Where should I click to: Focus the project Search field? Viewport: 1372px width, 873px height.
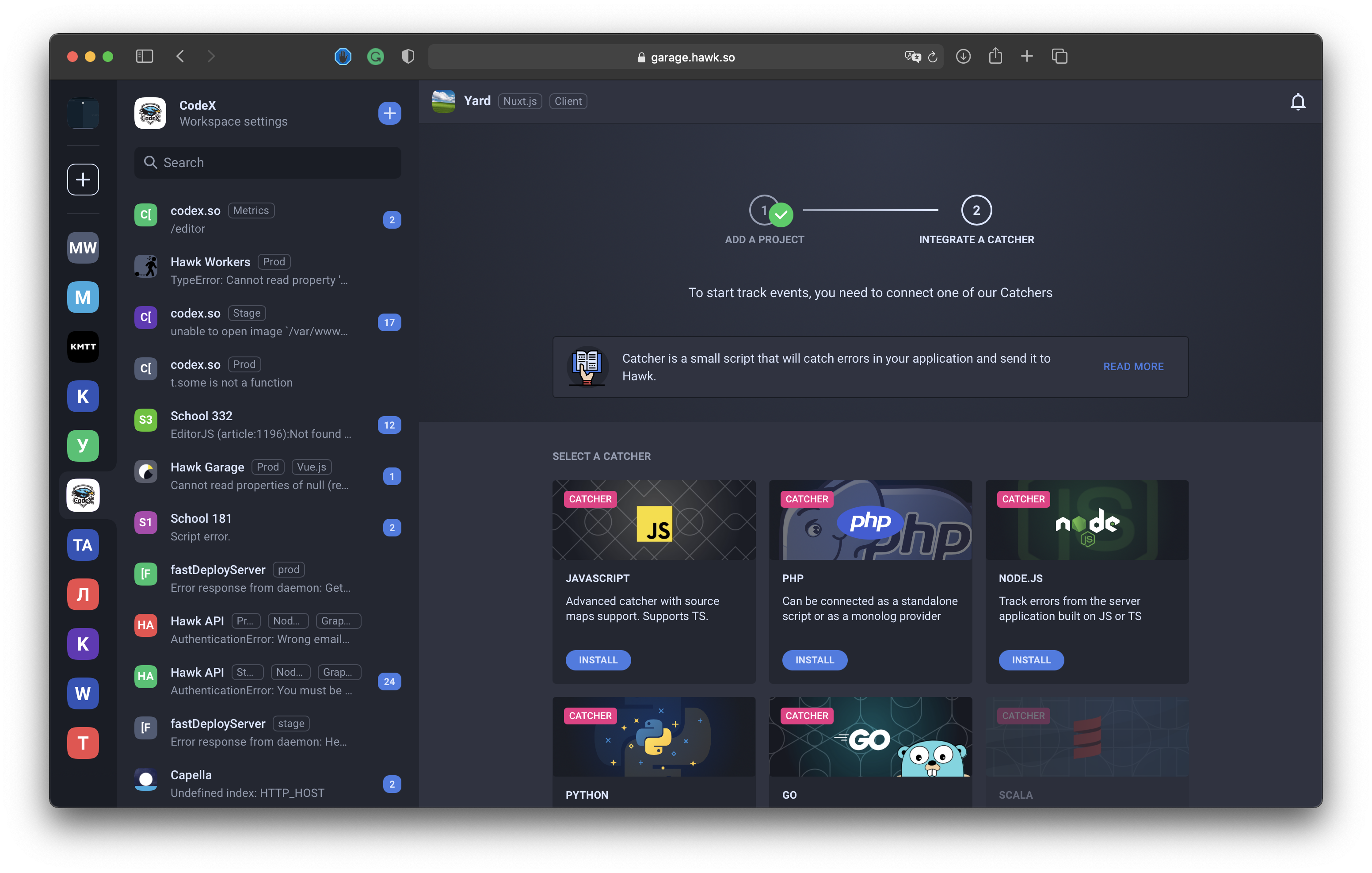click(267, 162)
